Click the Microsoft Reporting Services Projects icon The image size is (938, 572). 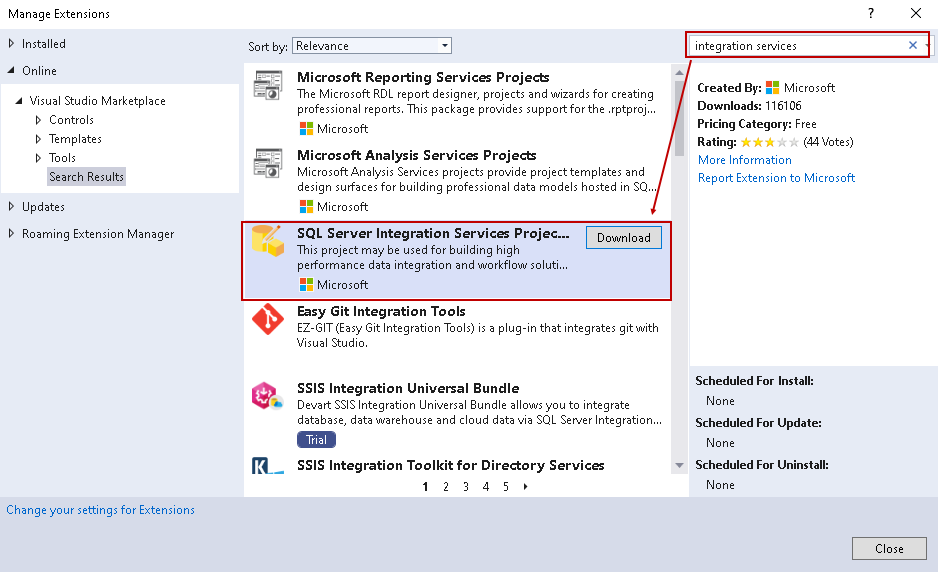(268, 86)
